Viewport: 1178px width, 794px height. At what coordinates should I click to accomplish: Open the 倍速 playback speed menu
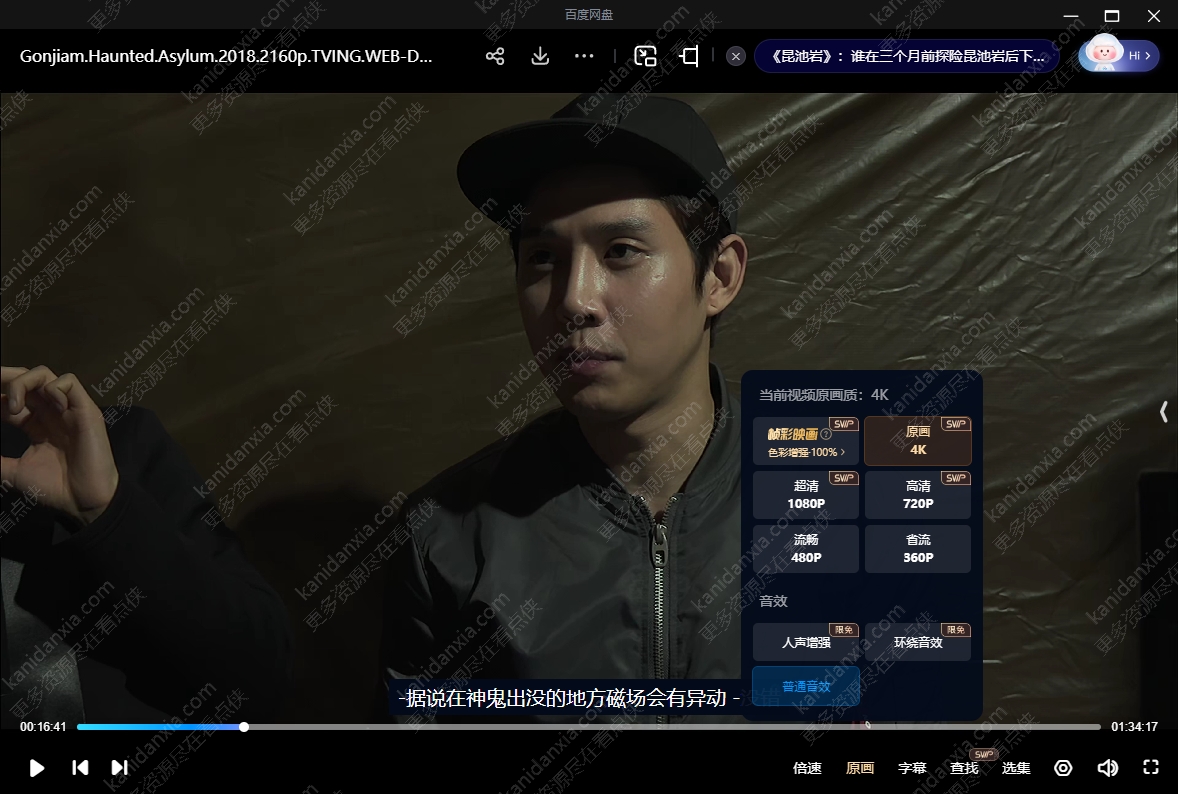807,768
